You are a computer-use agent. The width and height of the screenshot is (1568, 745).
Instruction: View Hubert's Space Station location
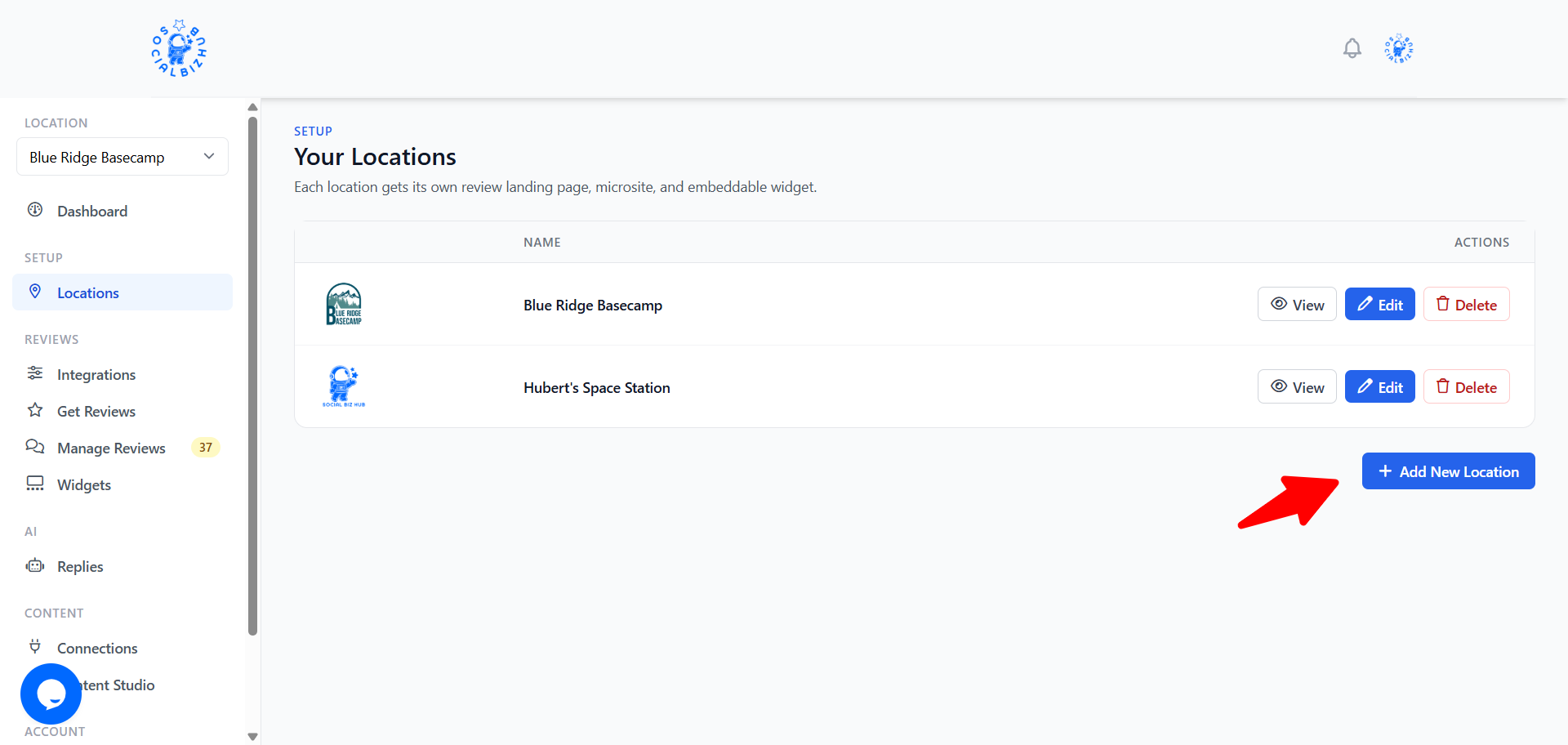(1297, 386)
